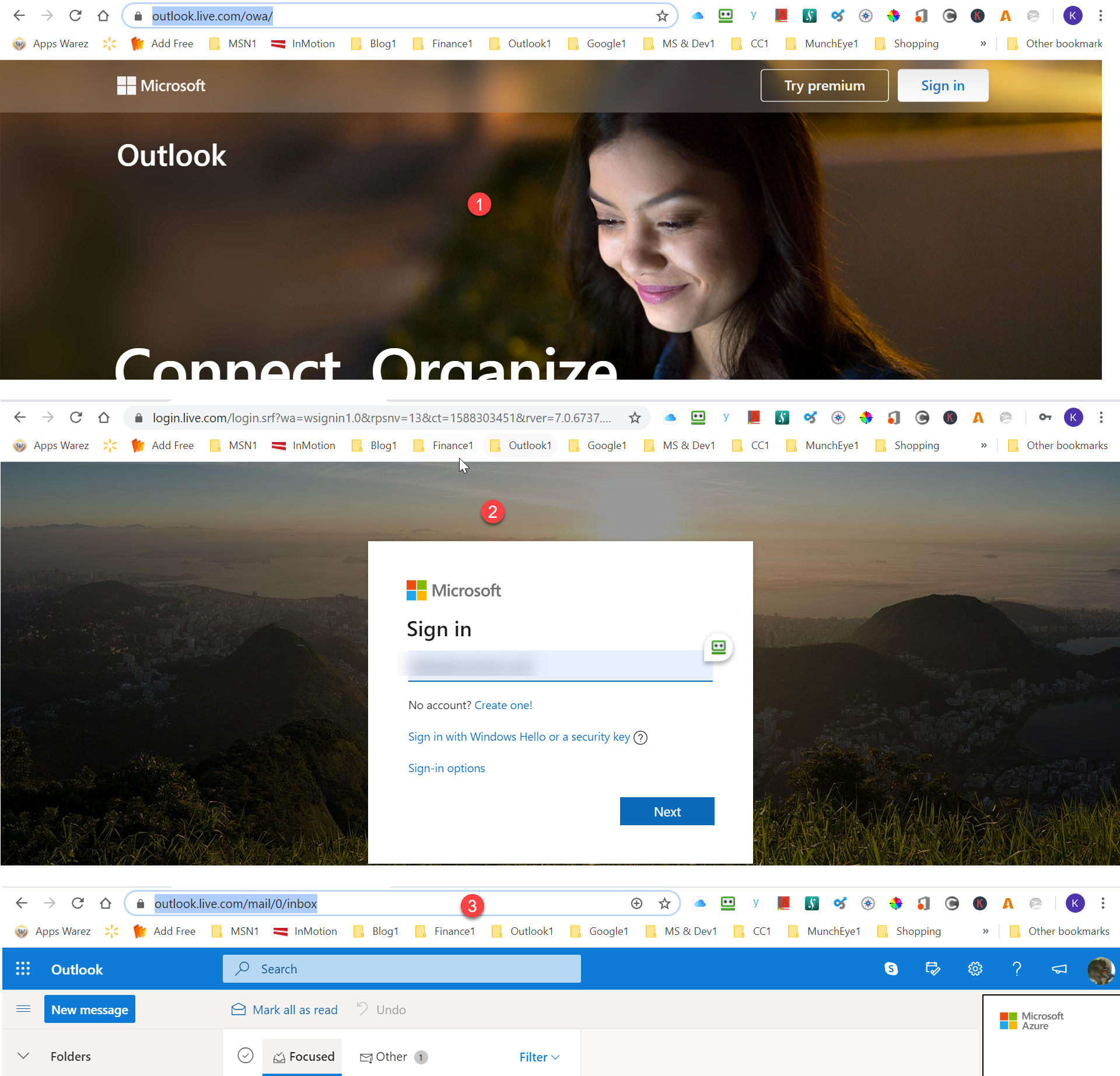Open Skype from Outlook header
The height and width of the screenshot is (1076, 1120).
tap(891, 969)
